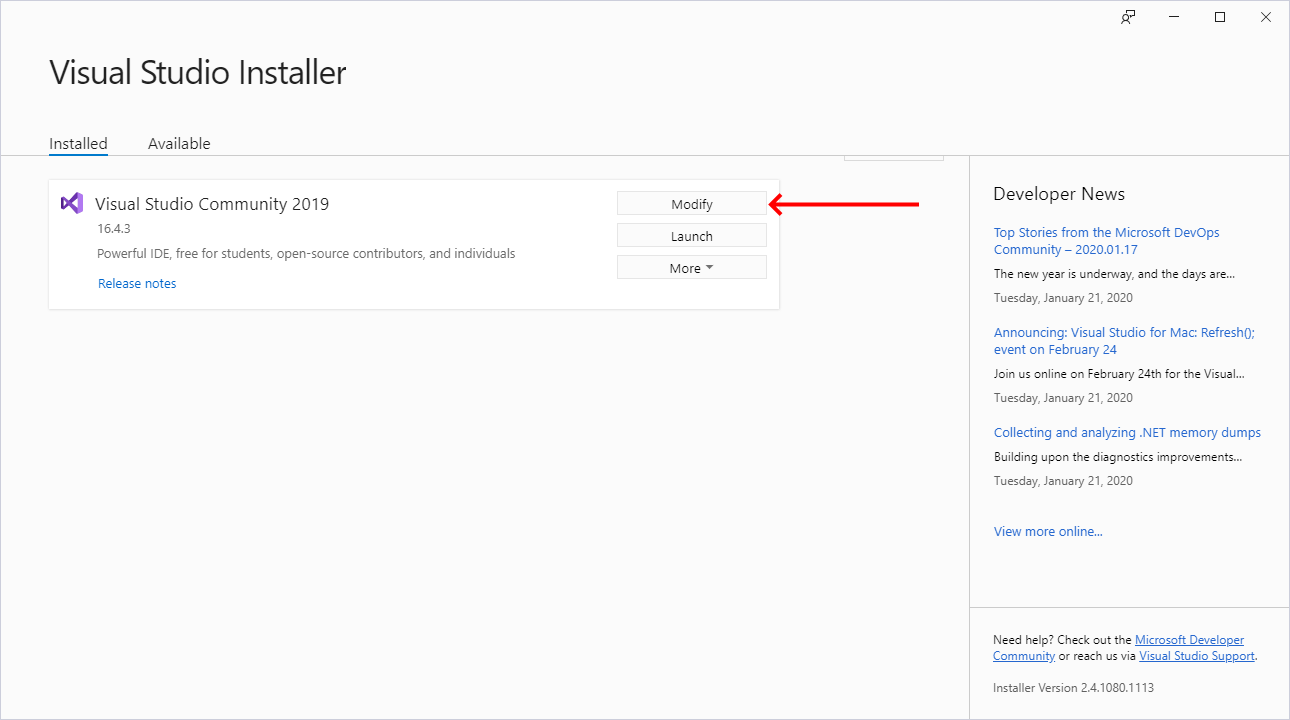Image resolution: width=1290 pixels, height=720 pixels.
Task: Click the Visual Studio Installer title text
Action: click(198, 73)
